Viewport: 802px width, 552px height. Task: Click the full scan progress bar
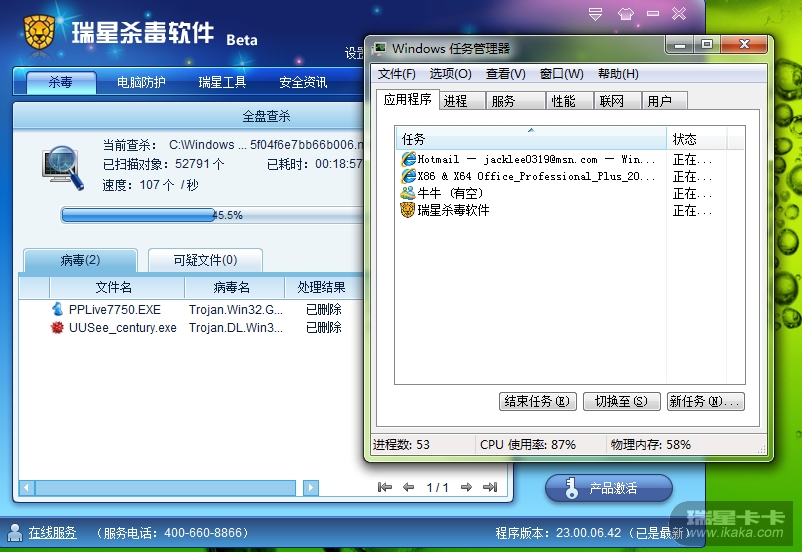[x=212, y=215]
